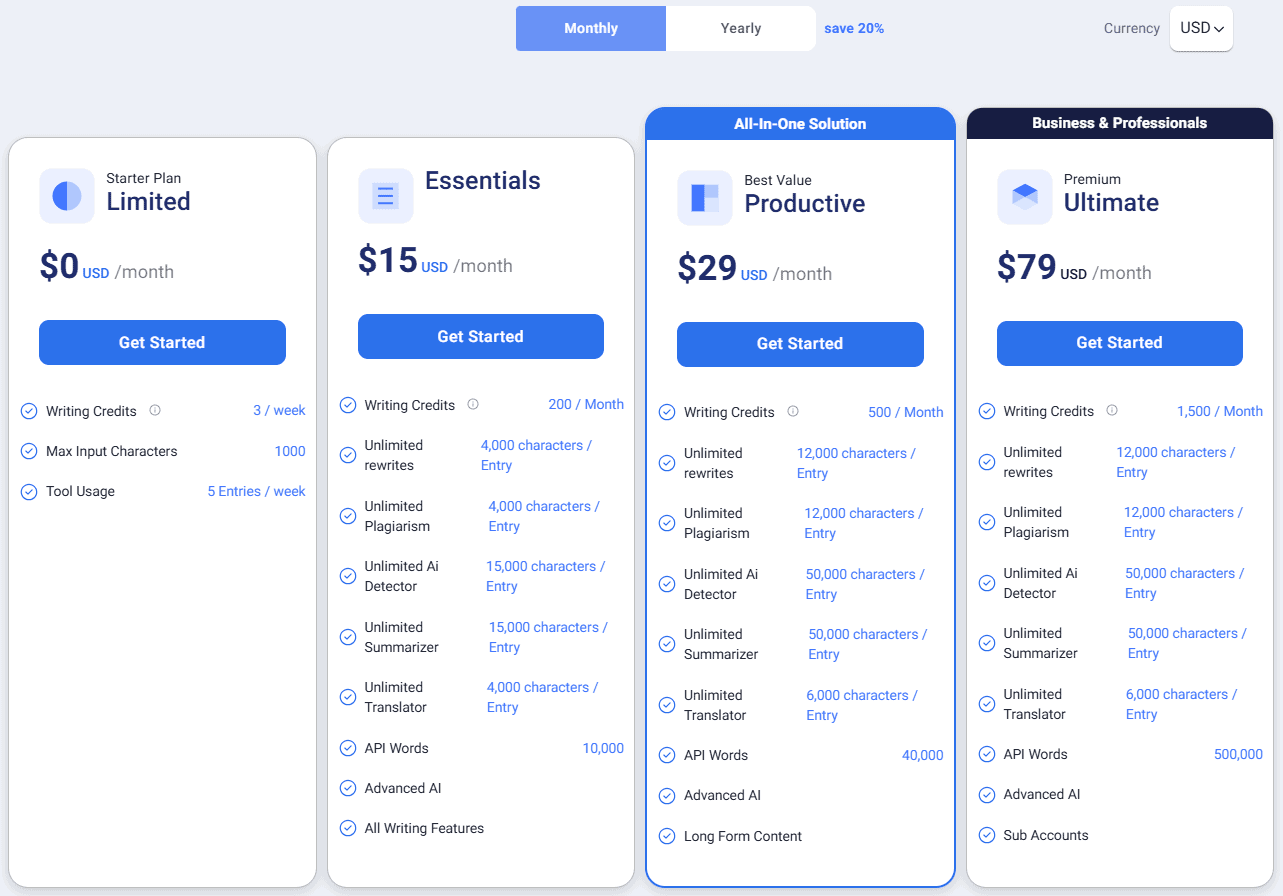Click check icon beside Limited Writing Credits

click(29, 411)
